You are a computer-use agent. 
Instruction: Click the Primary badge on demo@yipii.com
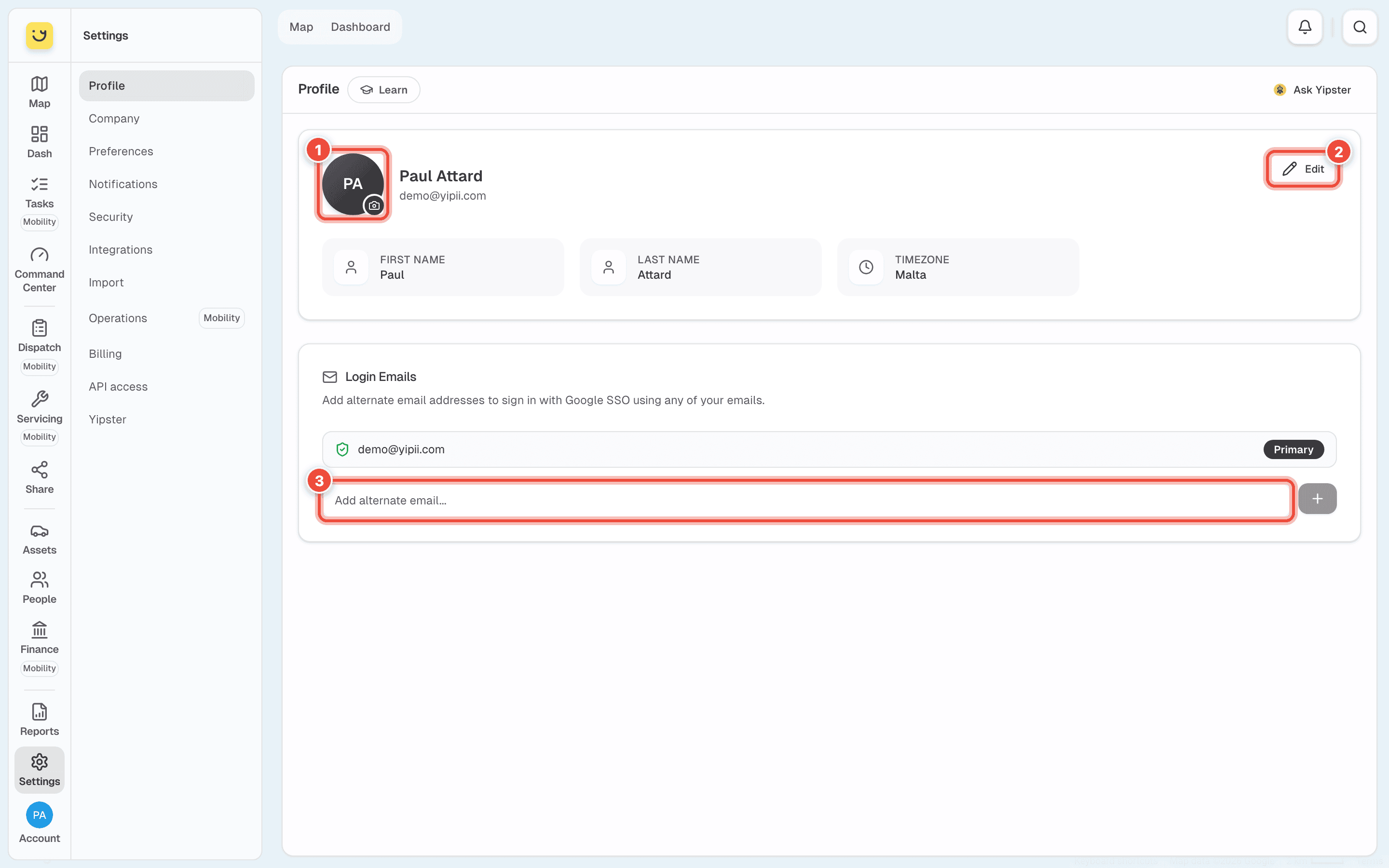pos(1293,449)
